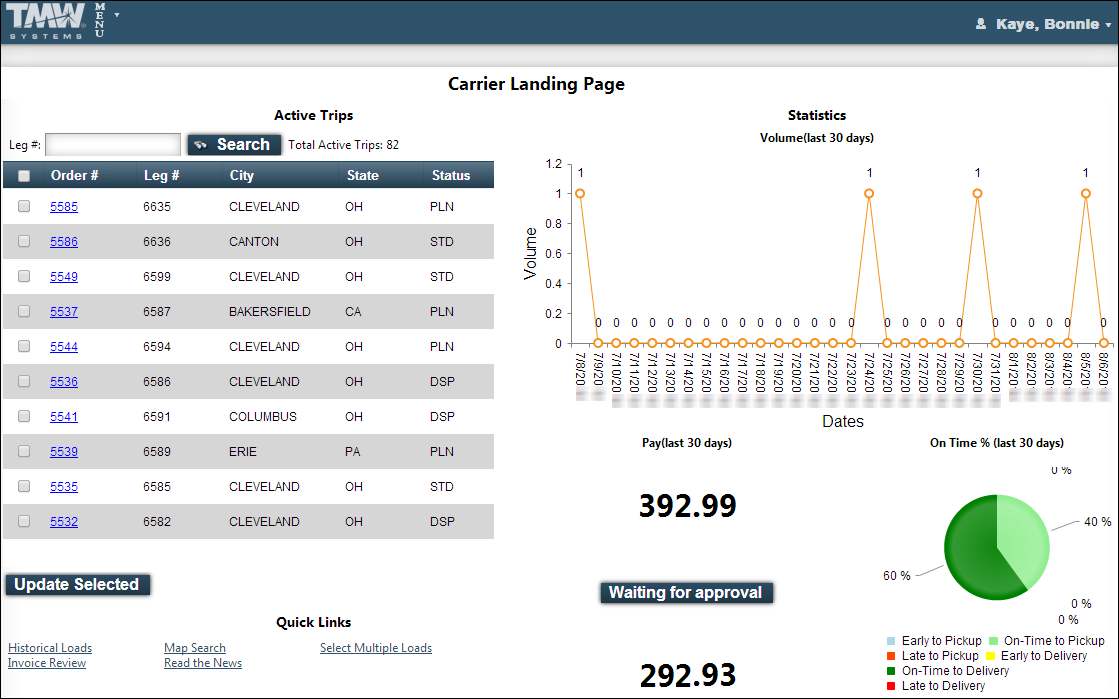Check the box for order 5541
Screen dimensions: 1119x699
coord(24,416)
